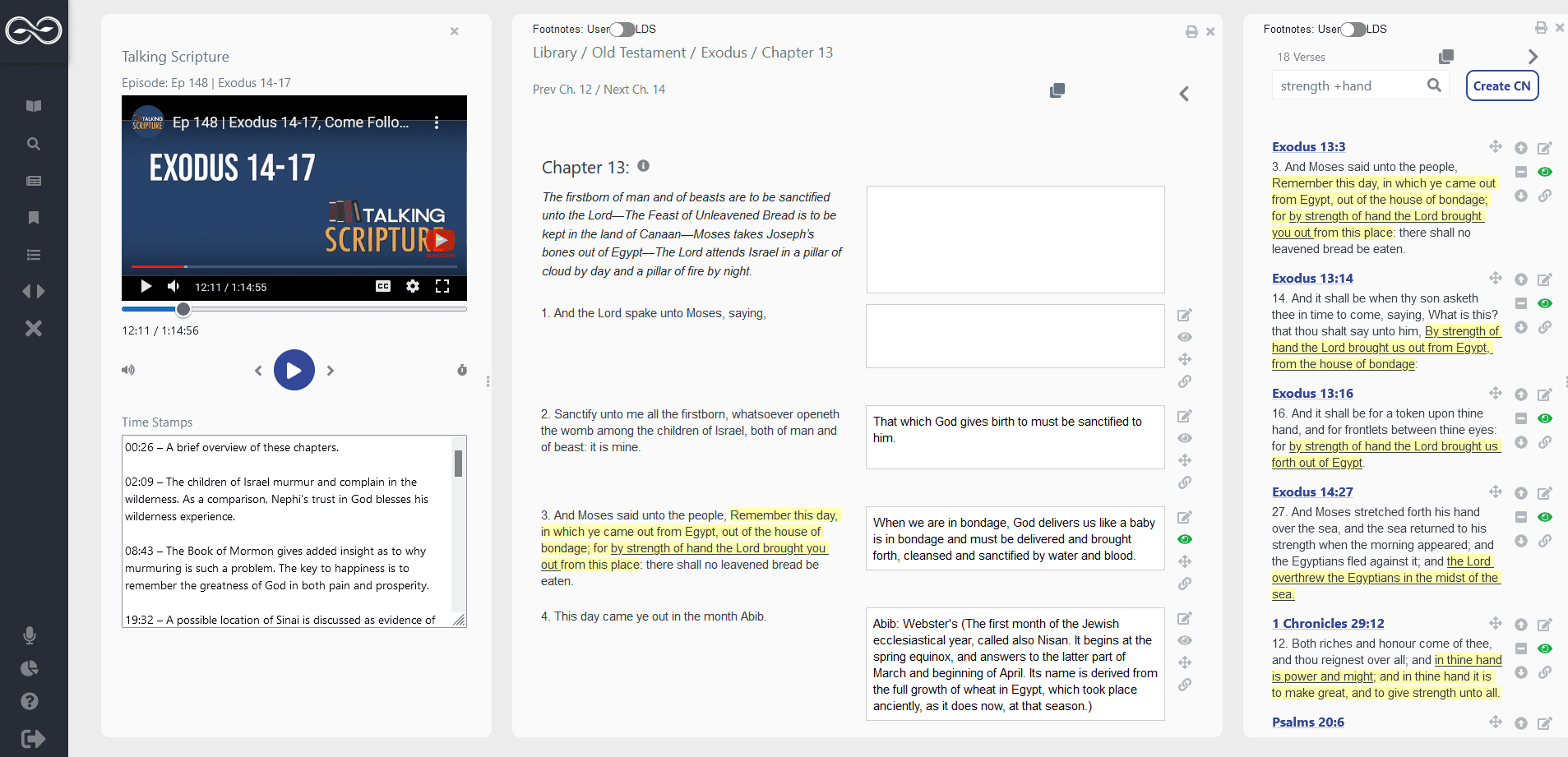Open the library book icon in sidebar
Viewport: 1568px width, 757px height.
(x=34, y=106)
